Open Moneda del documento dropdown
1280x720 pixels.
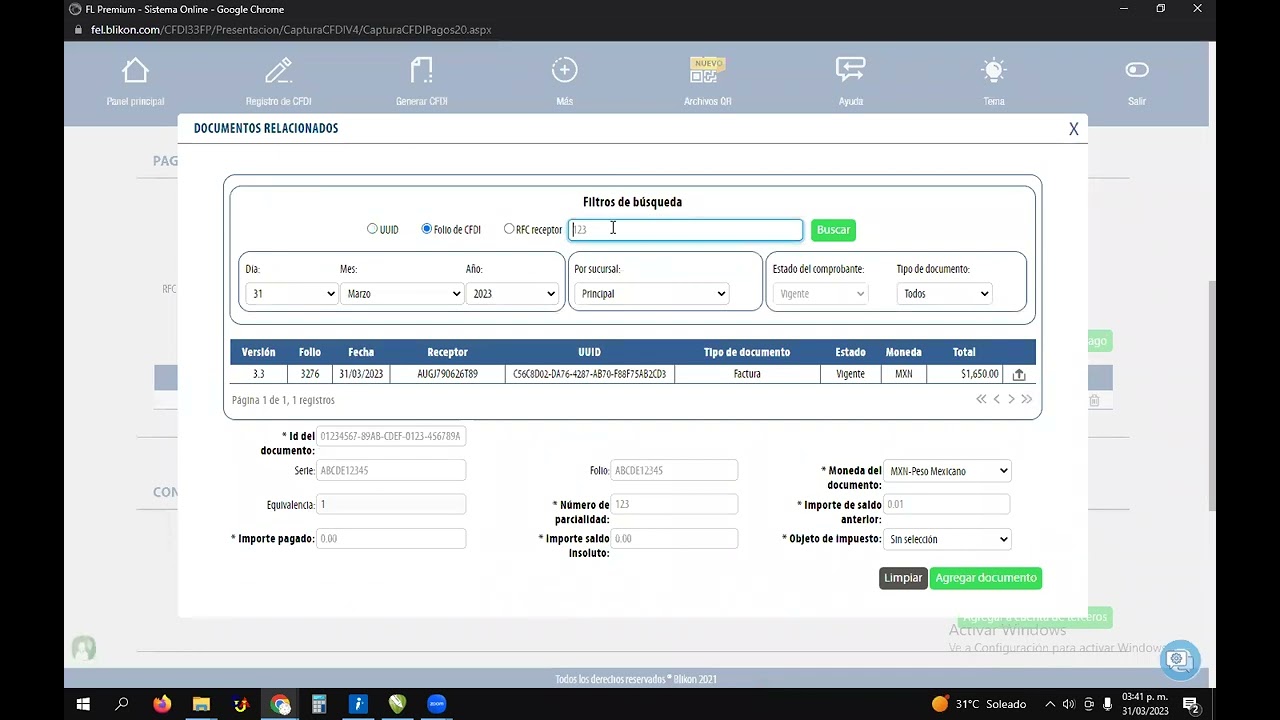tap(947, 471)
